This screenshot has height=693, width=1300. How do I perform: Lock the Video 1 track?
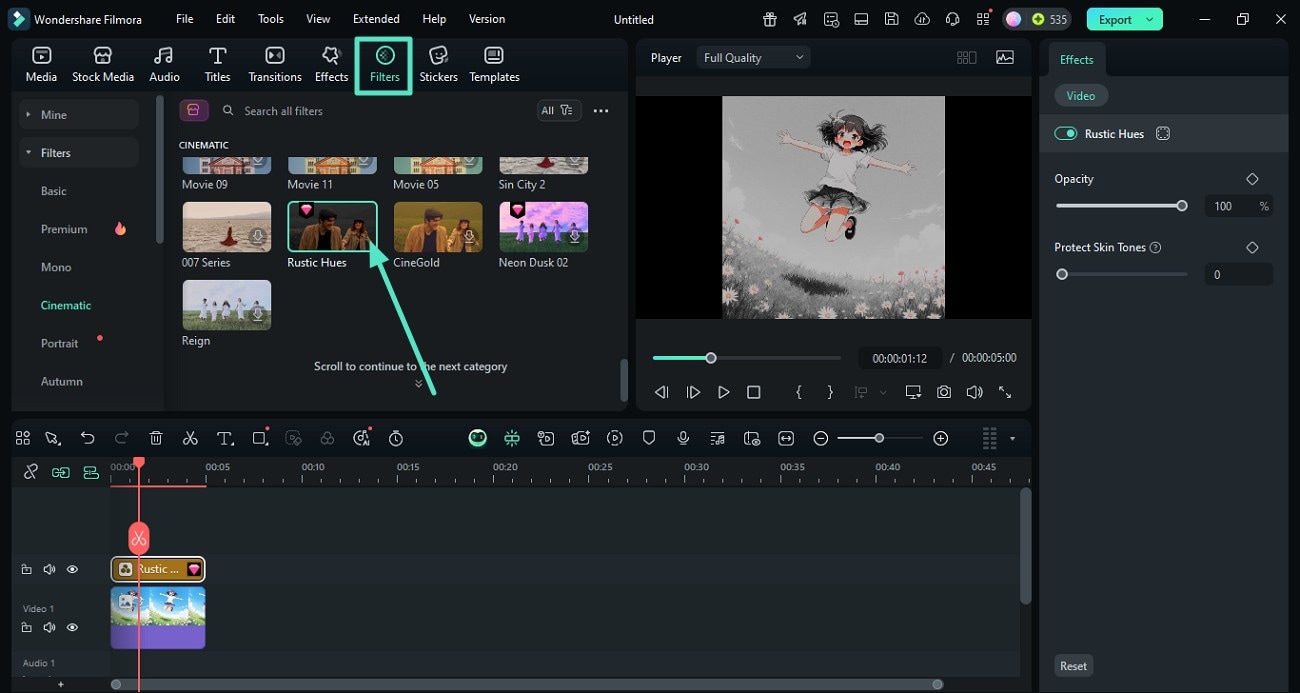point(27,627)
